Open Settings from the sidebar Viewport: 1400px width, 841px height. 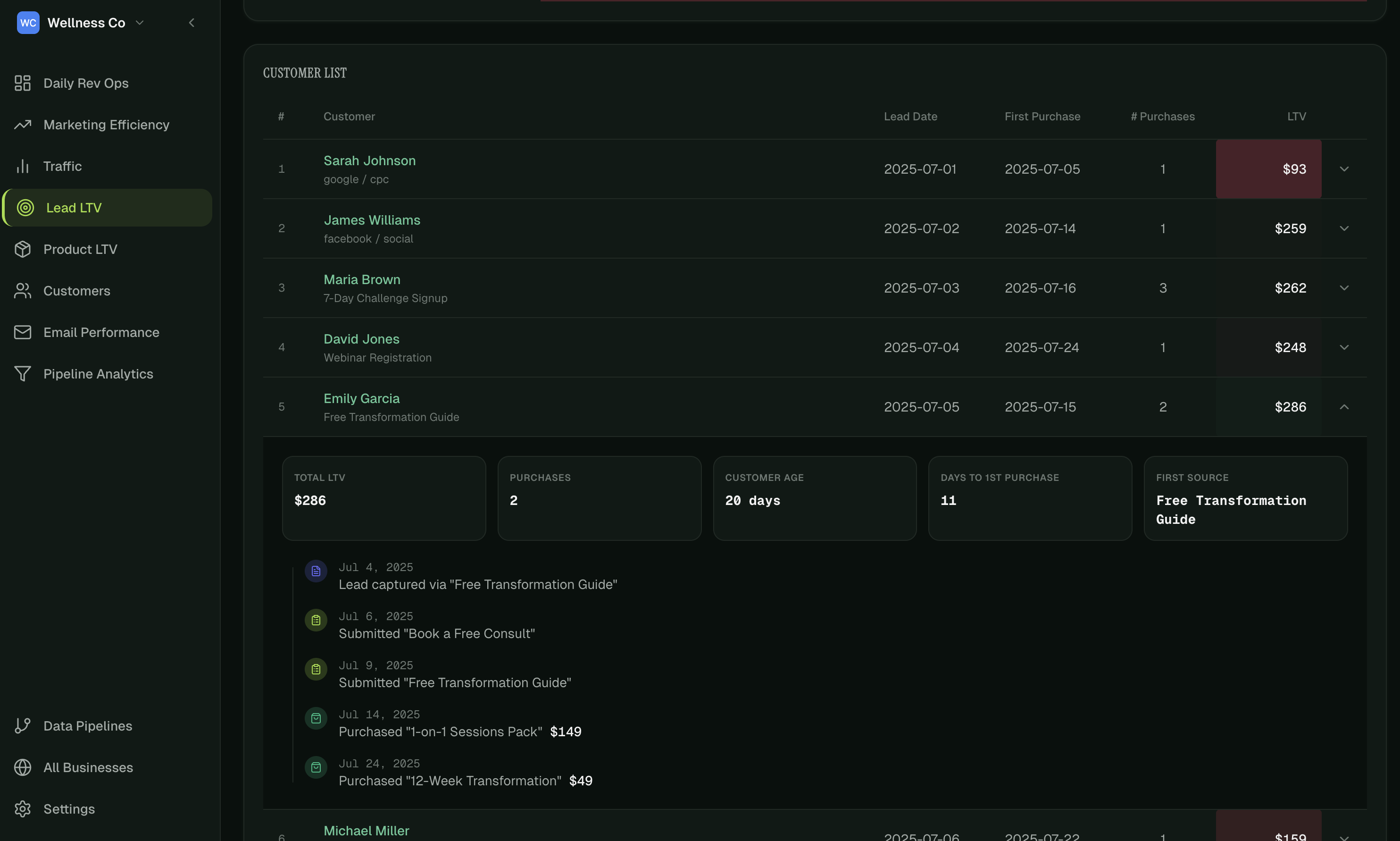pos(107,809)
